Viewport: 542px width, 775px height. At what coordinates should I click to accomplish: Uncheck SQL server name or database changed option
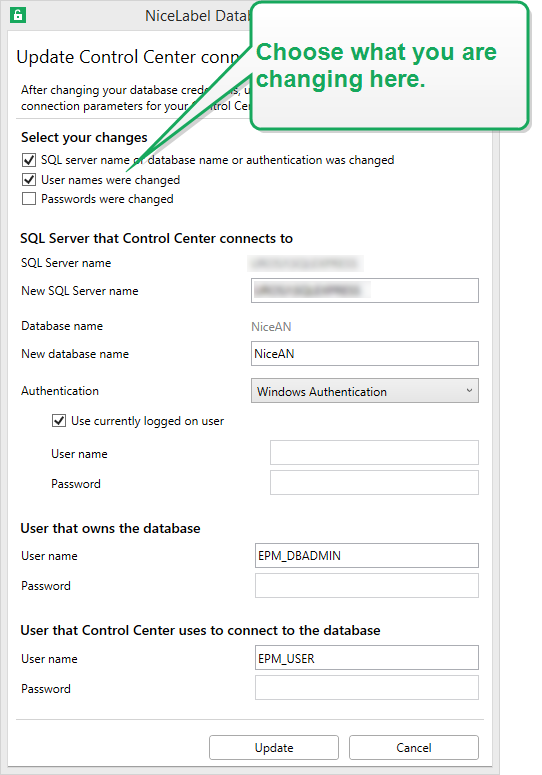29,160
